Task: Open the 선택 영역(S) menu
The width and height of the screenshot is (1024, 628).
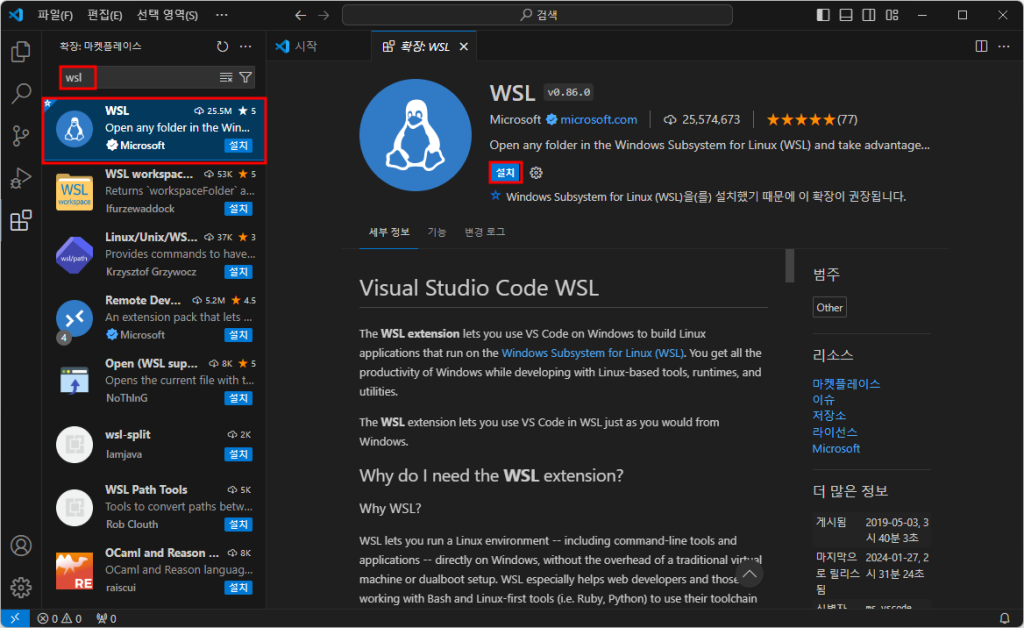Action: coord(167,15)
